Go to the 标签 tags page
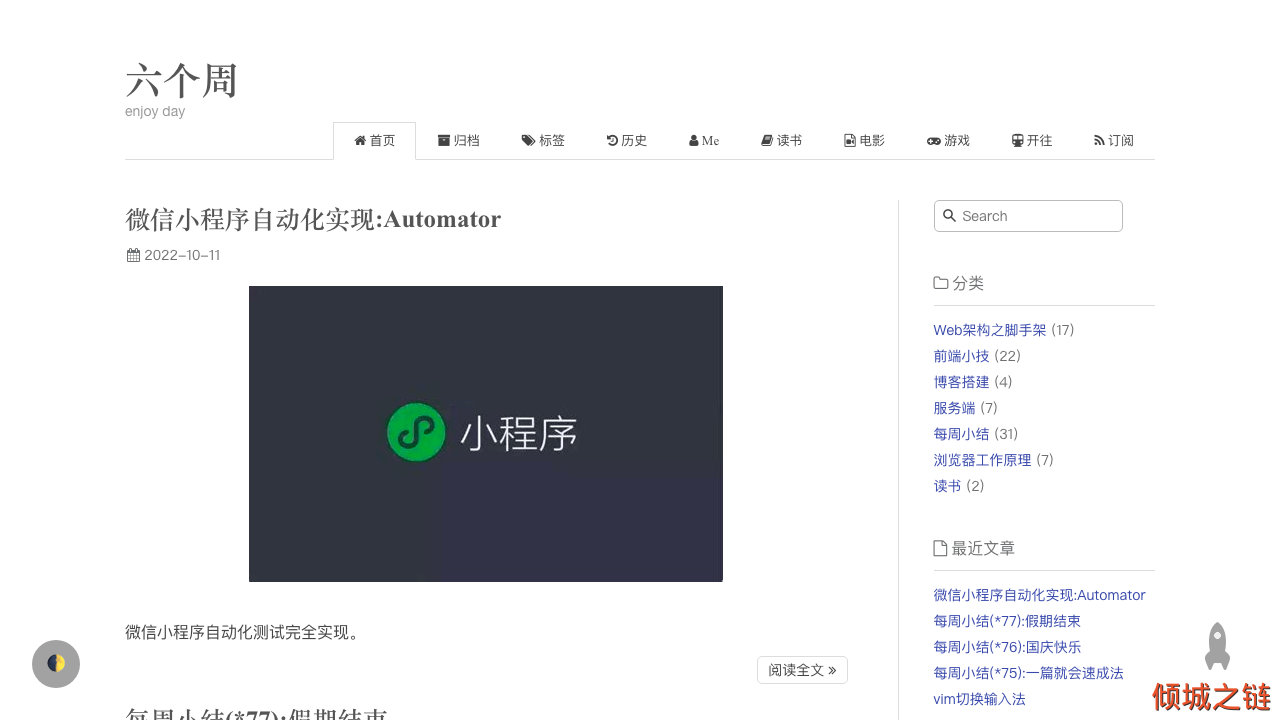 543,141
